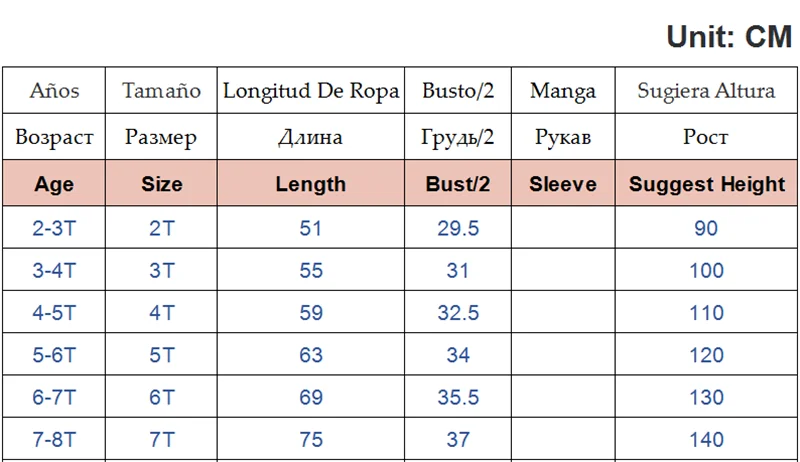Click the suggested height 90 cell
Viewport: 800px width, 462px height.
pyautogui.click(x=706, y=228)
